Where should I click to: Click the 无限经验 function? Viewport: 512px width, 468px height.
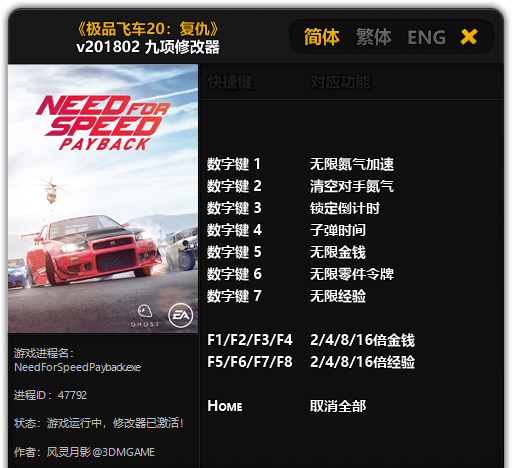338,296
